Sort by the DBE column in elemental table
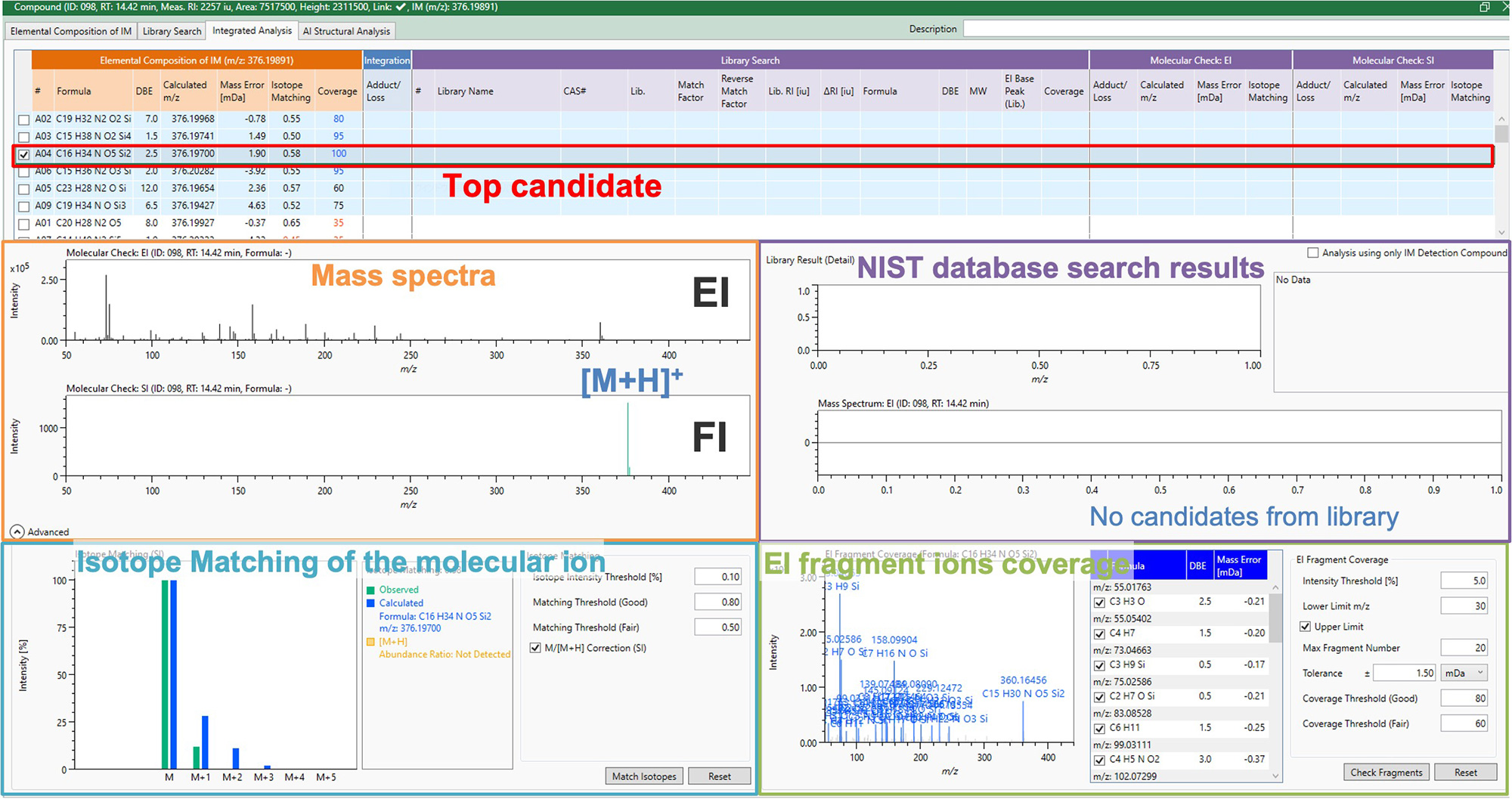 click(144, 91)
